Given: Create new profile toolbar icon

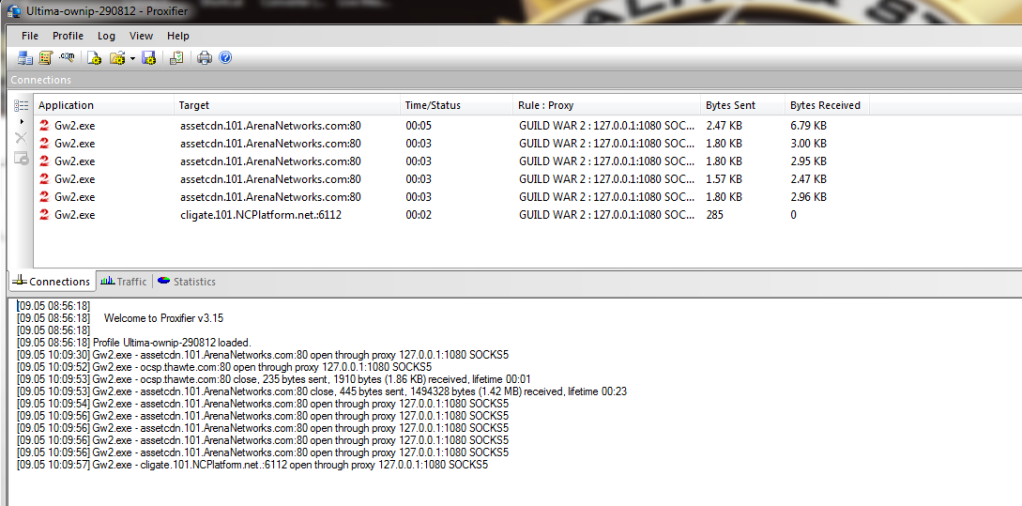Looking at the screenshot, I should [95, 58].
